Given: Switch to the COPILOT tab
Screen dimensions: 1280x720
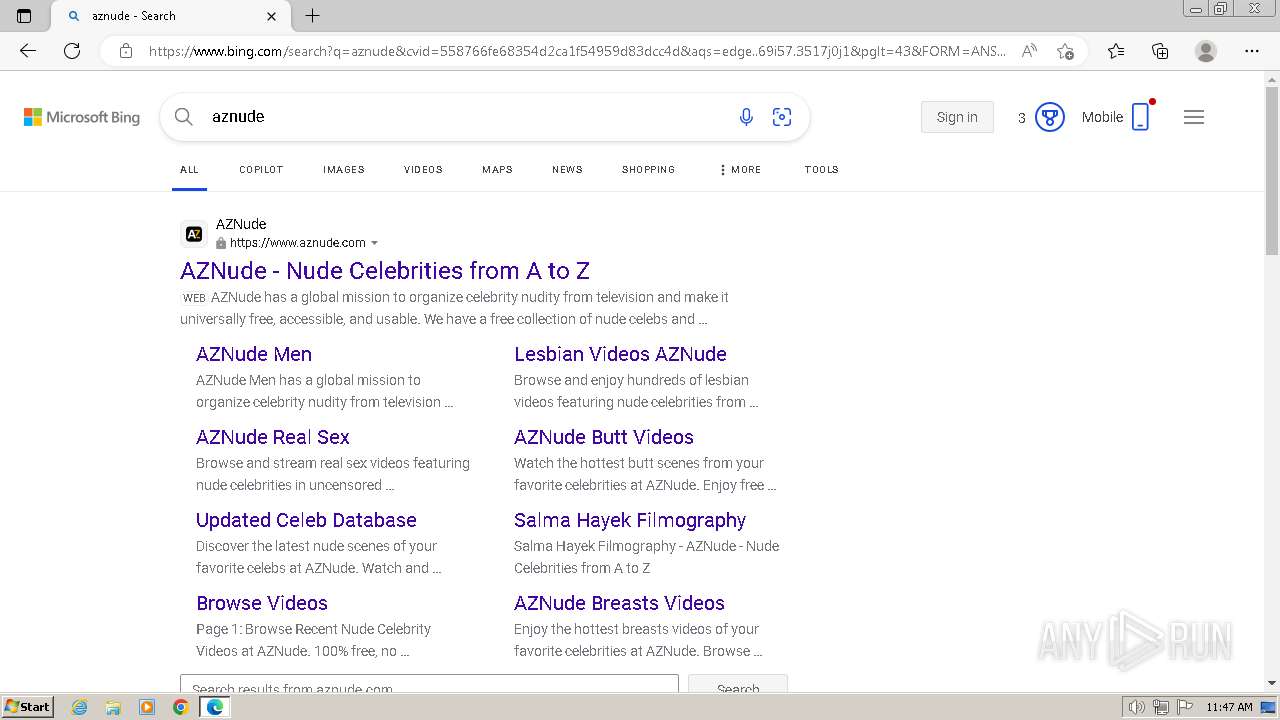Looking at the screenshot, I should 261,170.
